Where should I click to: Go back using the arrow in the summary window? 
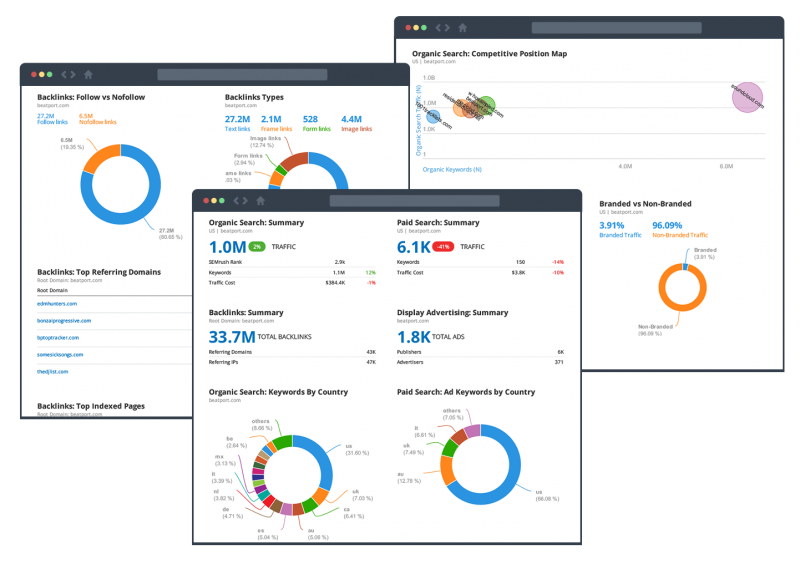click(x=236, y=201)
